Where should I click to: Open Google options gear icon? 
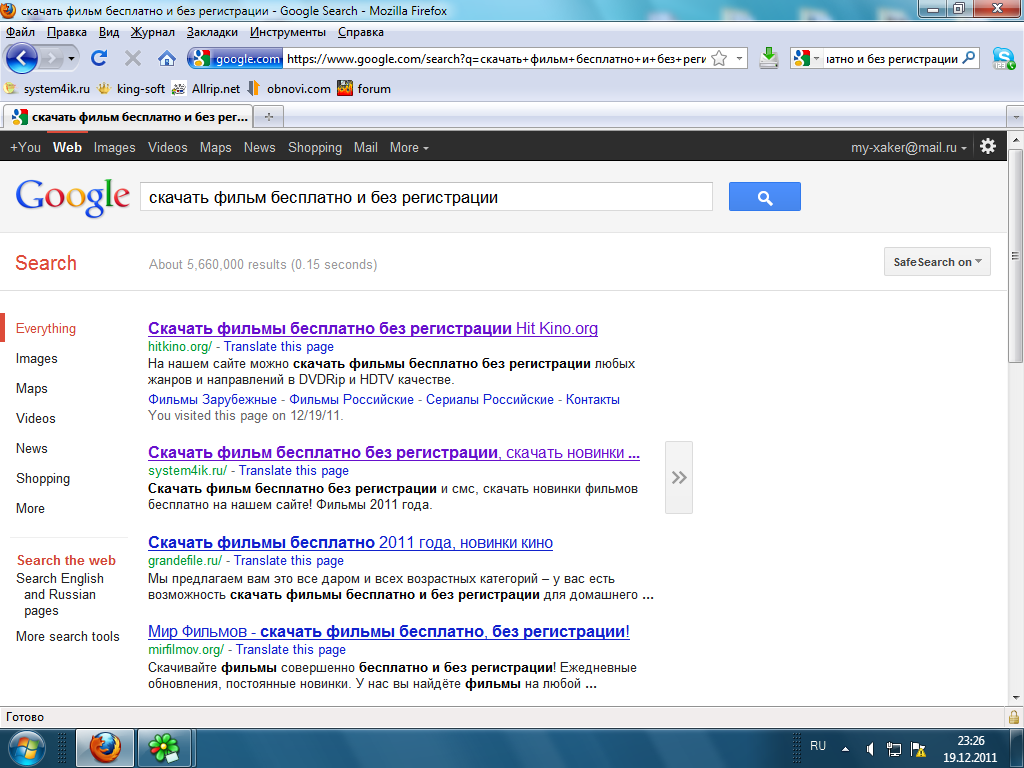(988, 146)
